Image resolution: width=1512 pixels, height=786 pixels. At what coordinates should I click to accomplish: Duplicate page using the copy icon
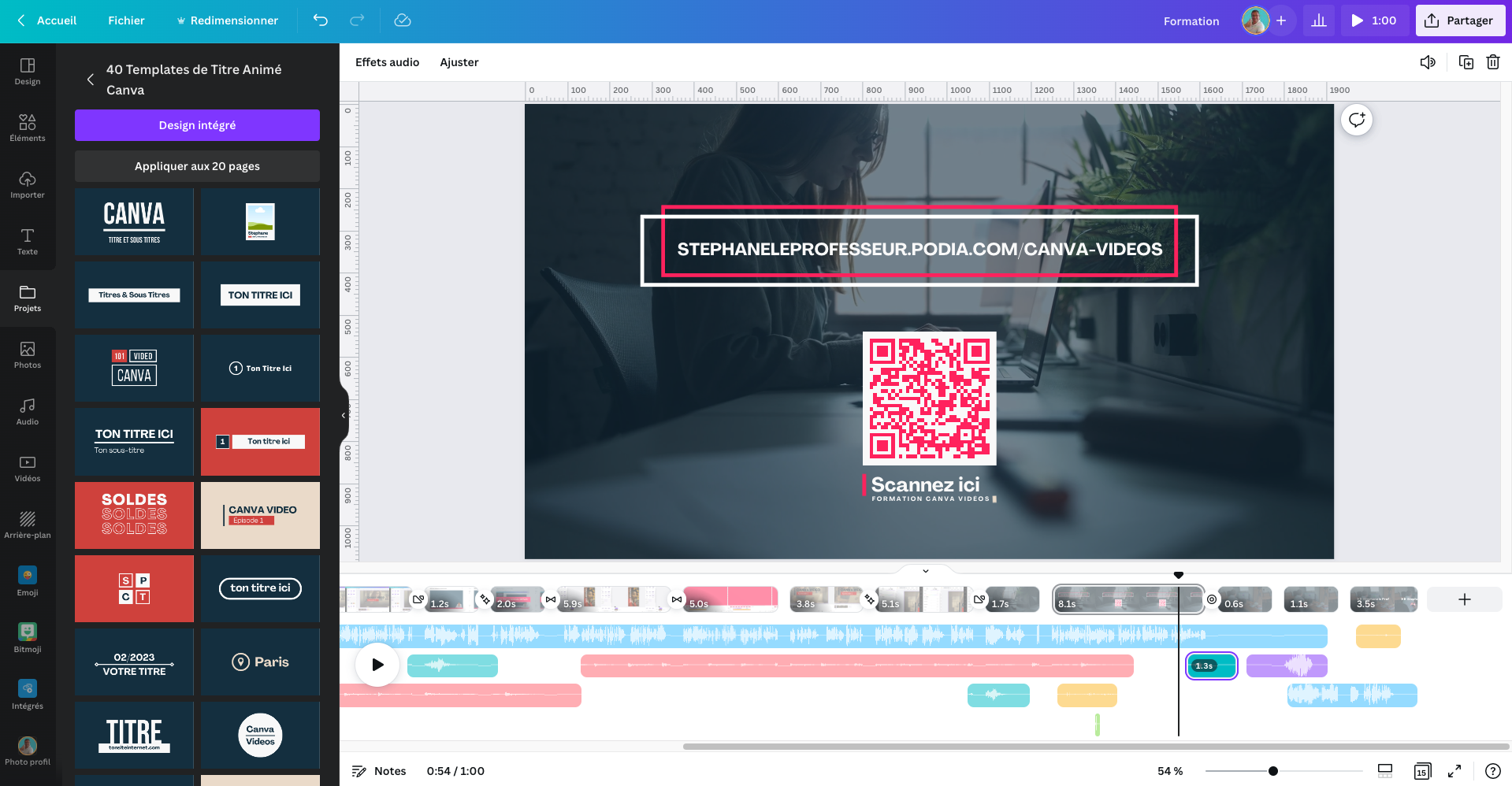point(1466,62)
